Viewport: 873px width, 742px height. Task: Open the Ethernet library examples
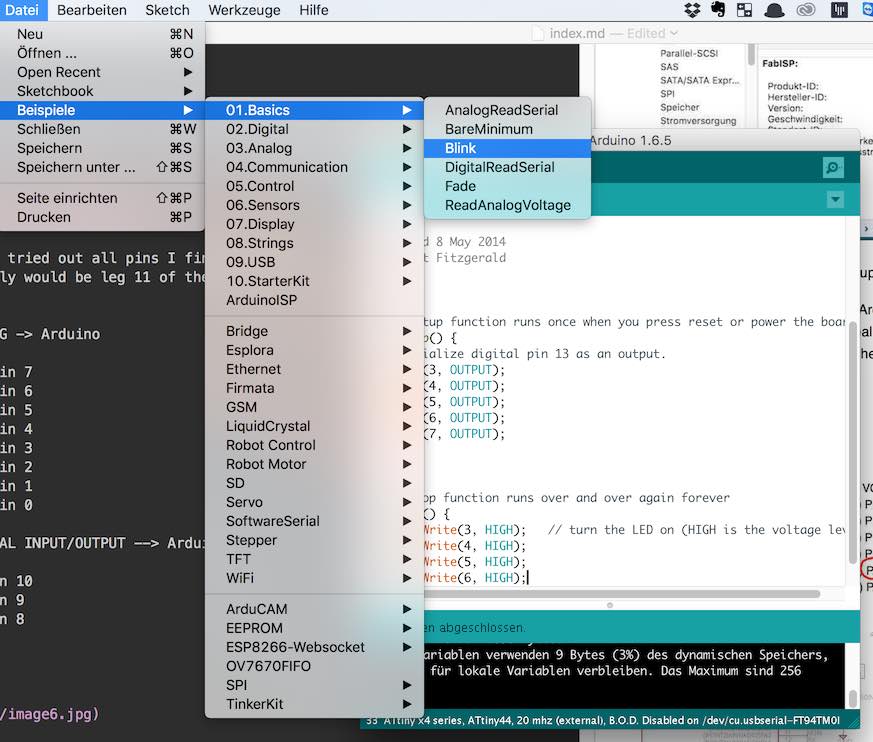point(315,368)
